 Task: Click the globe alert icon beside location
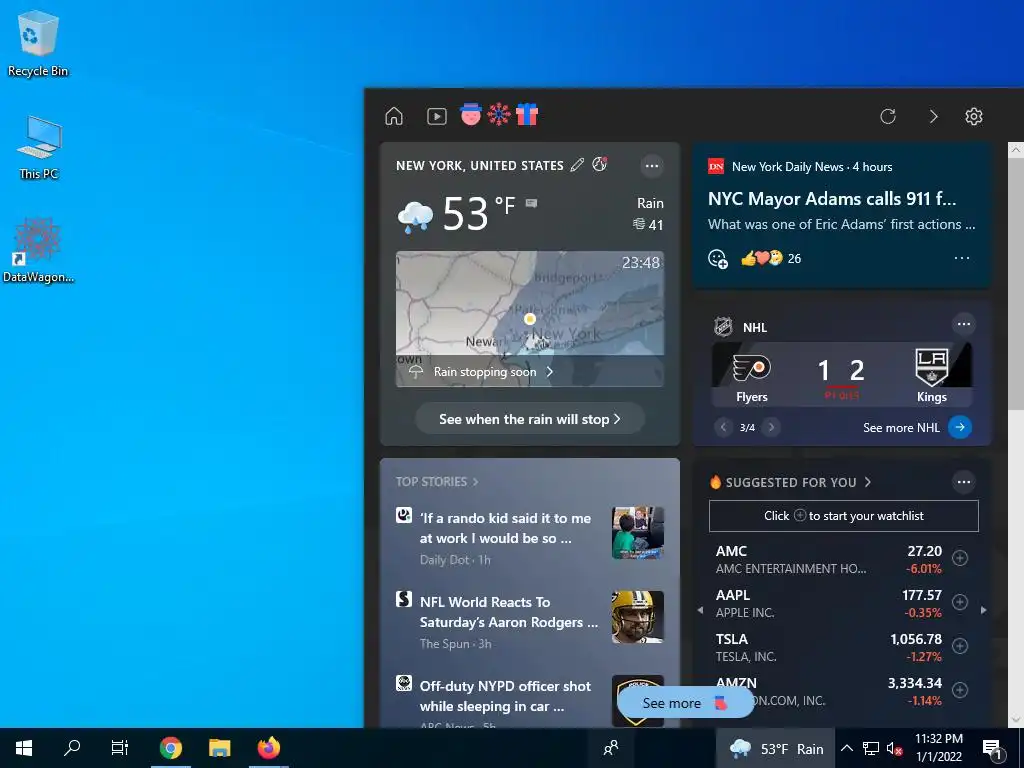[x=600, y=165]
